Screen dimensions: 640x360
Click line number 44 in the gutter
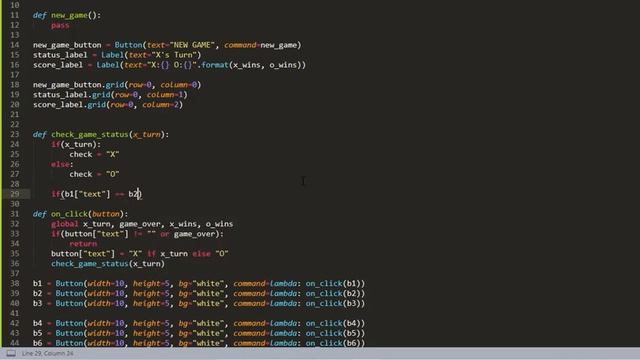15,343
